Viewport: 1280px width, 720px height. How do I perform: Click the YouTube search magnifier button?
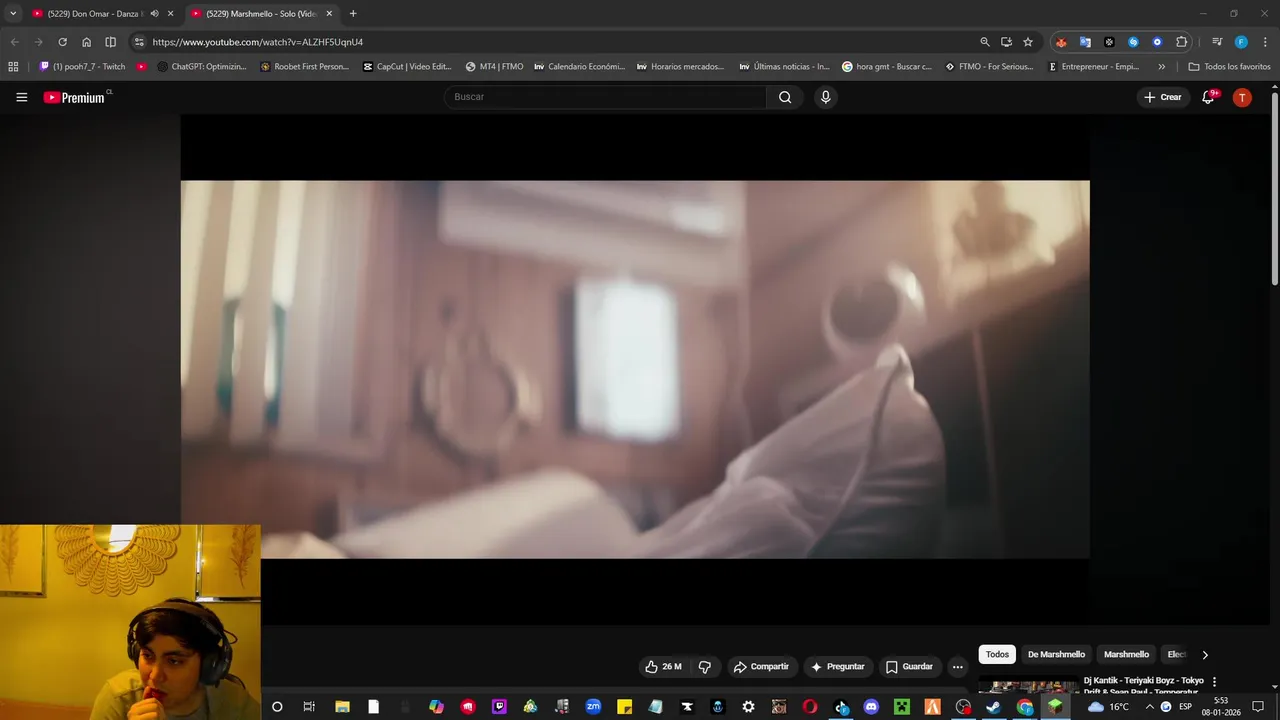coord(785,97)
